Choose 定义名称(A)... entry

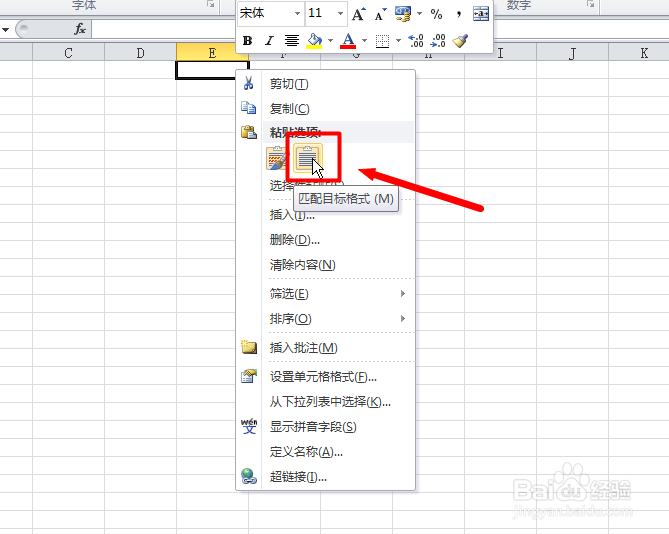[x=326, y=452]
